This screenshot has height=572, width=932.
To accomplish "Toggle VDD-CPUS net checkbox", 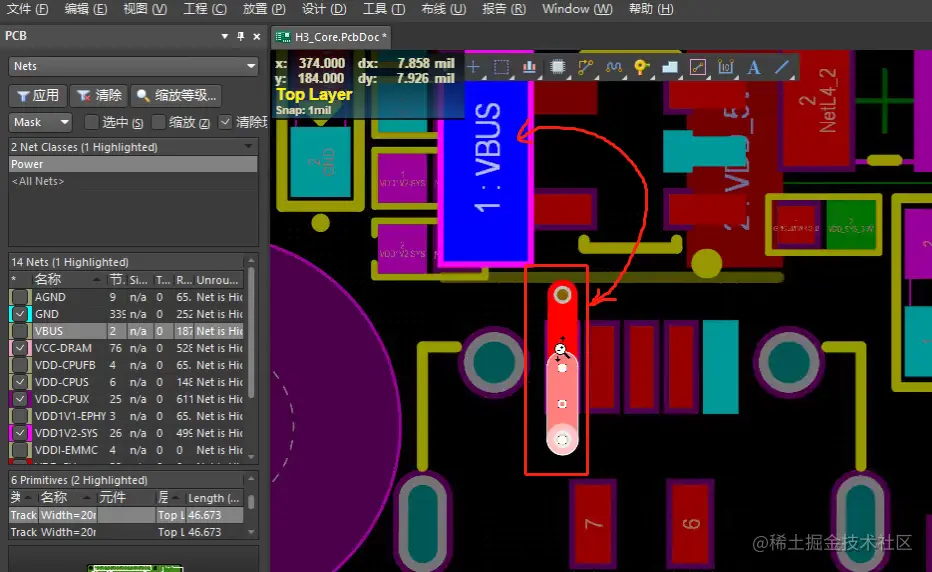I will tap(20, 382).
